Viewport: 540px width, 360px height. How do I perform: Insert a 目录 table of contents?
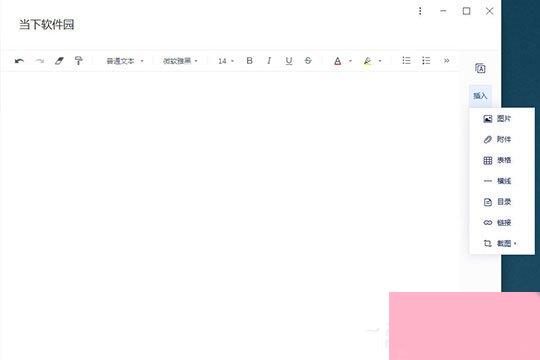(x=502, y=202)
